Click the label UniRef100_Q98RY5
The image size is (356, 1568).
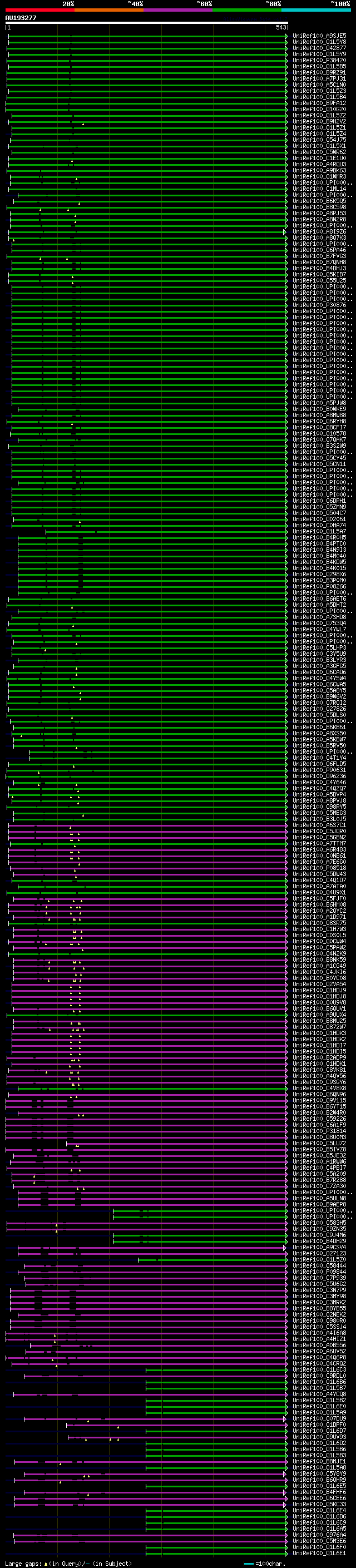point(319,807)
